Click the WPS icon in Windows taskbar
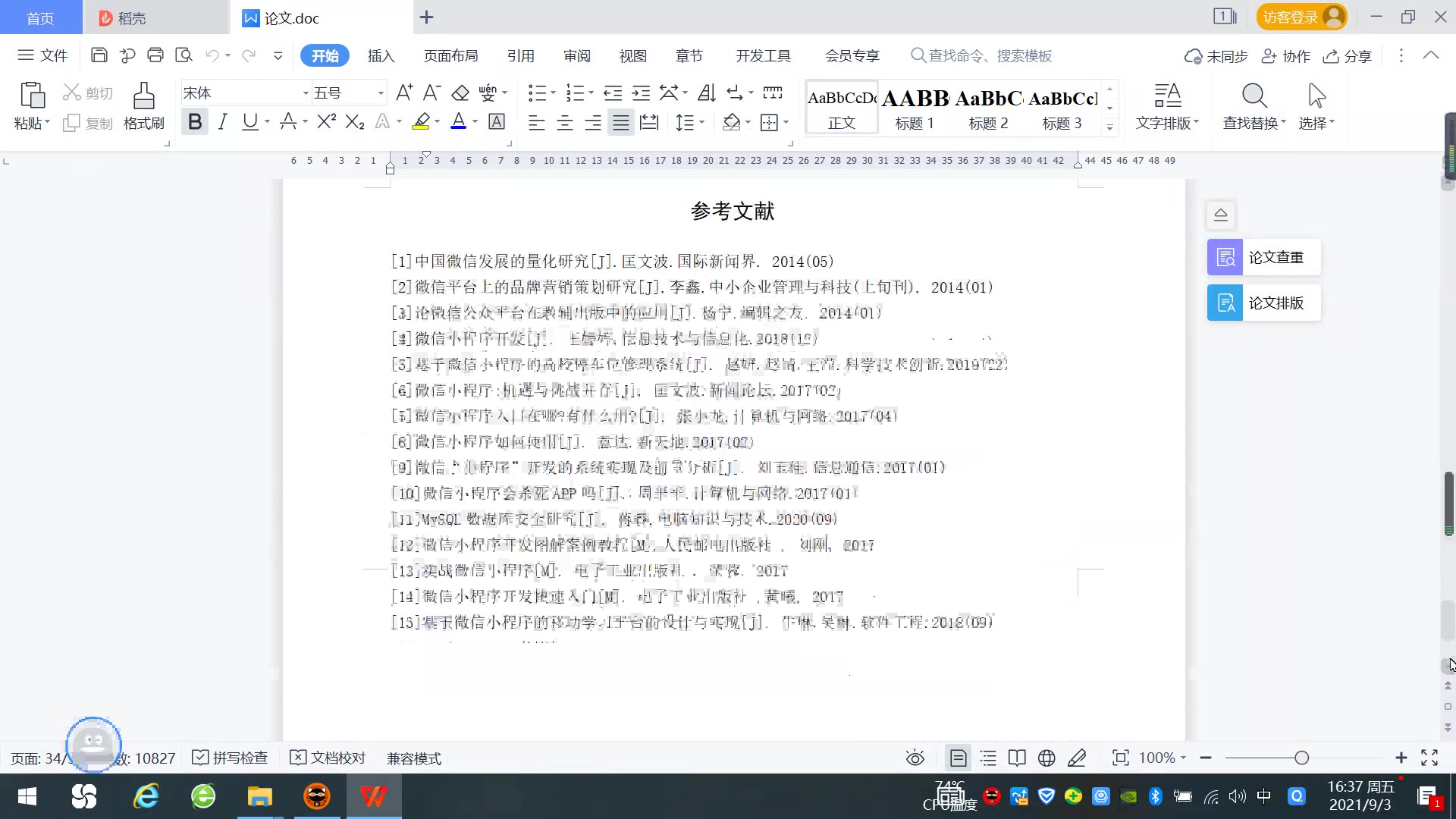Image resolution: width=1456 pixels, height=819 pixels. point(373,796)
